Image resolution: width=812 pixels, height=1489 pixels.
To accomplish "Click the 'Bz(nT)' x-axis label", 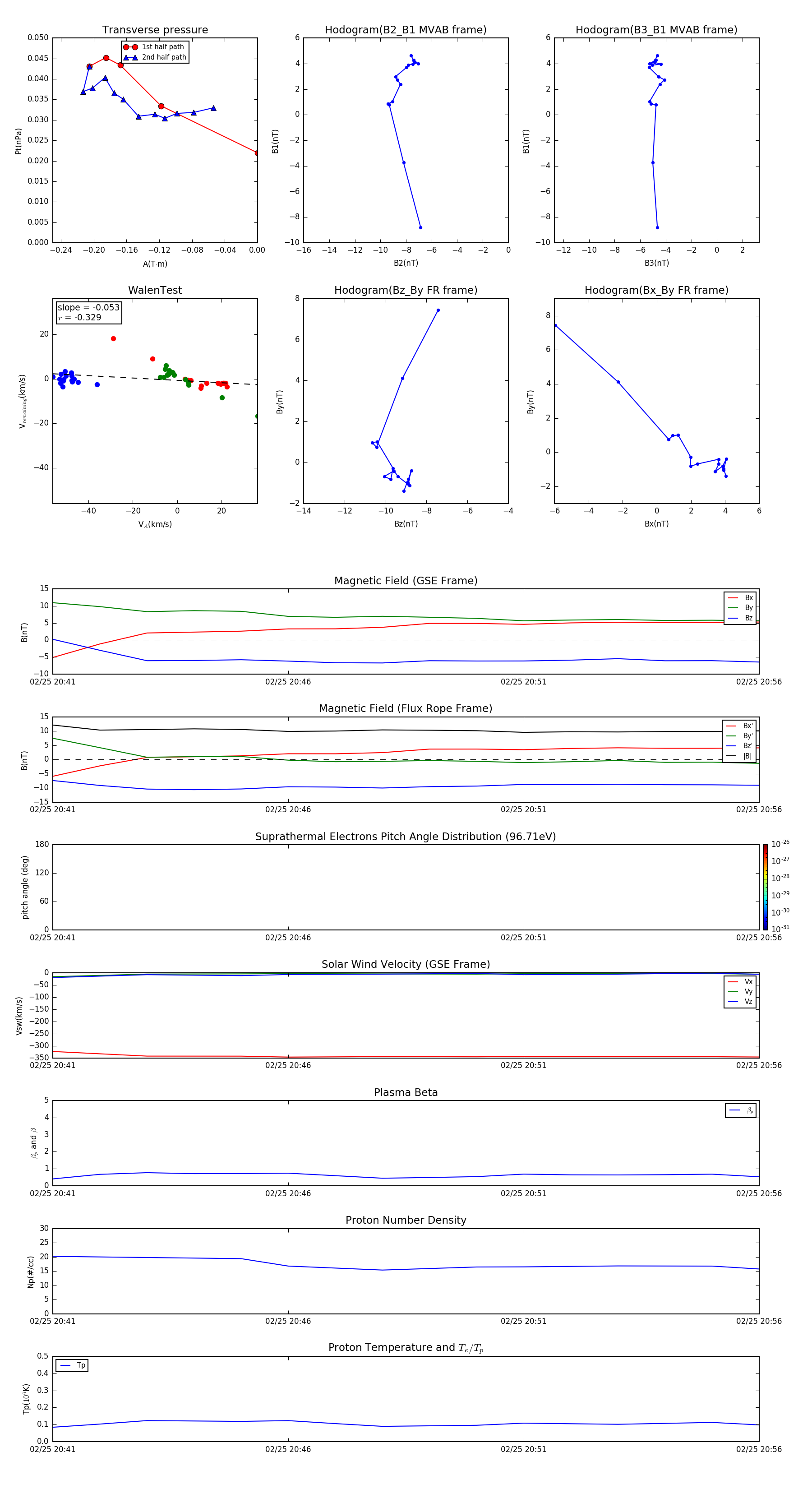I will click(x=406, y=524).
